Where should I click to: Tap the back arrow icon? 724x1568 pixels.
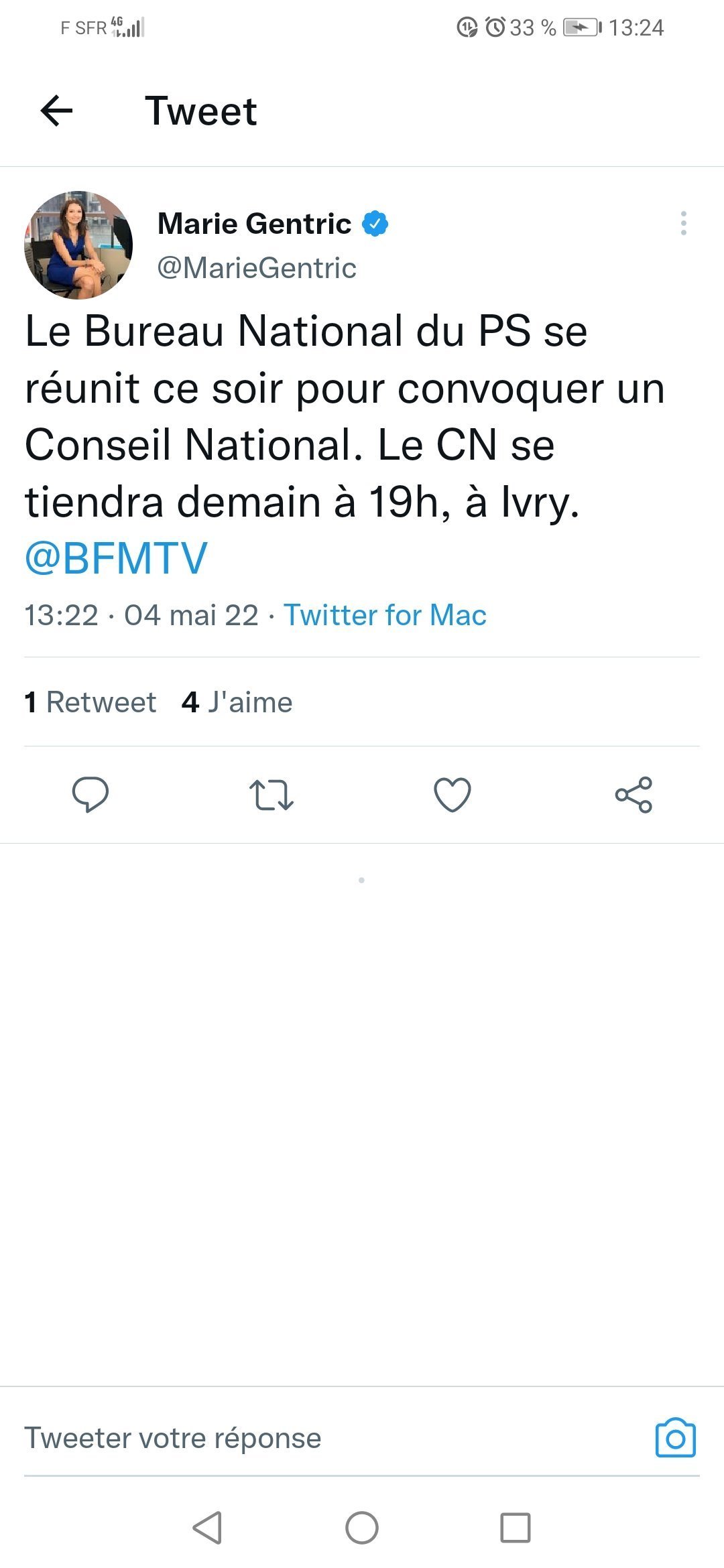point(56,111)
